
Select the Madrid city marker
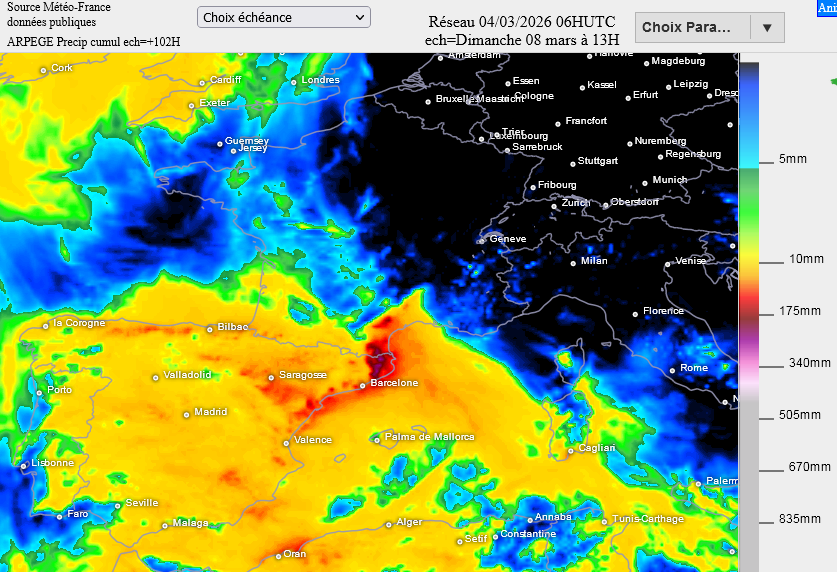click(187, 414)
